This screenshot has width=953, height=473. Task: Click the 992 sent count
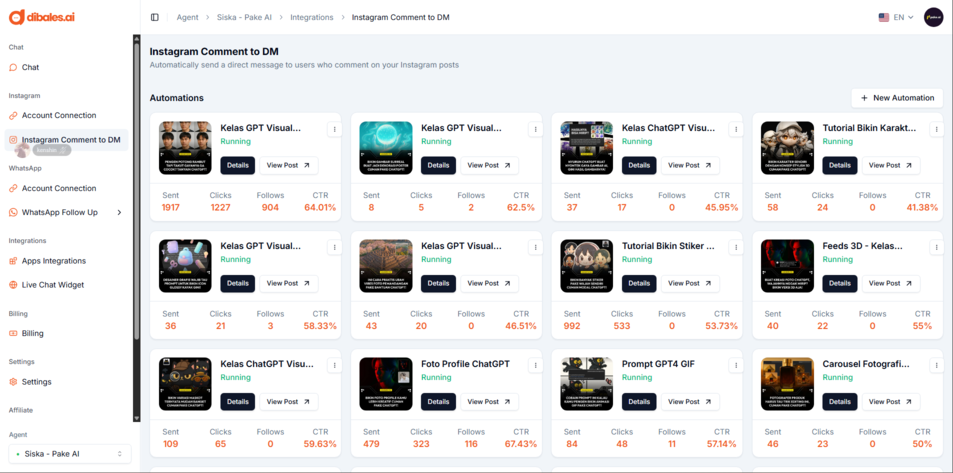pos(572,326)
